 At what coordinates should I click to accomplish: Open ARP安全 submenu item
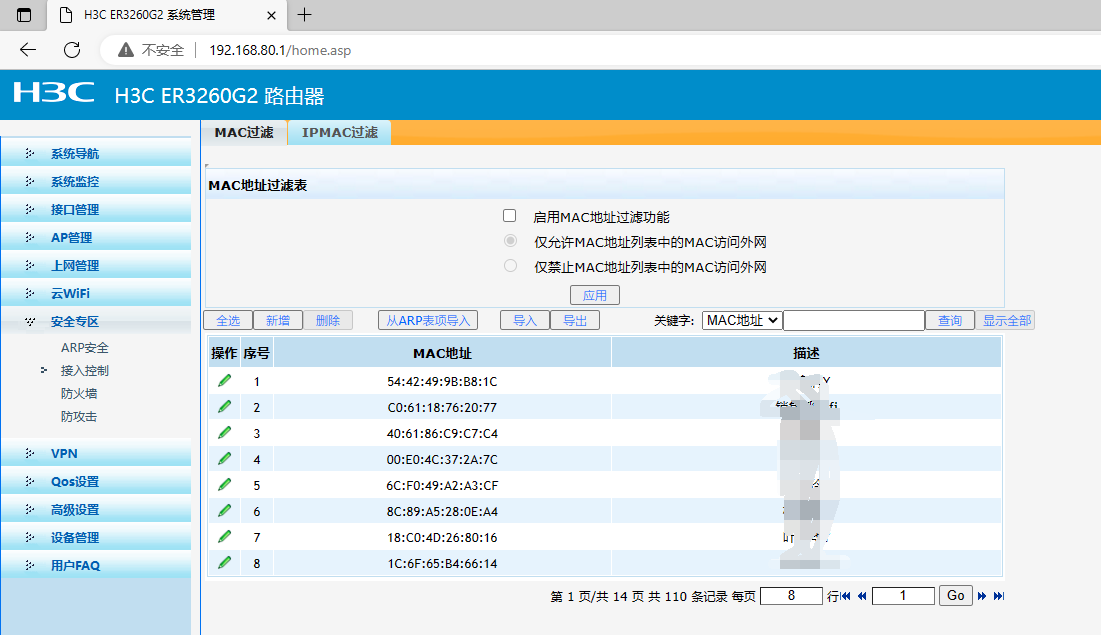84,348
